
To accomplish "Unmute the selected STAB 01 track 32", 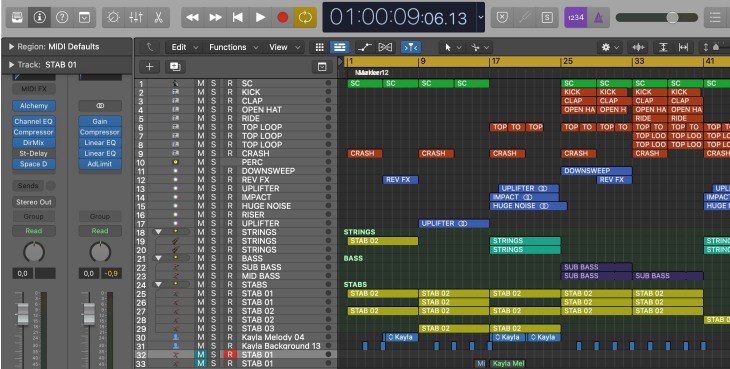I will click(201, 355).
